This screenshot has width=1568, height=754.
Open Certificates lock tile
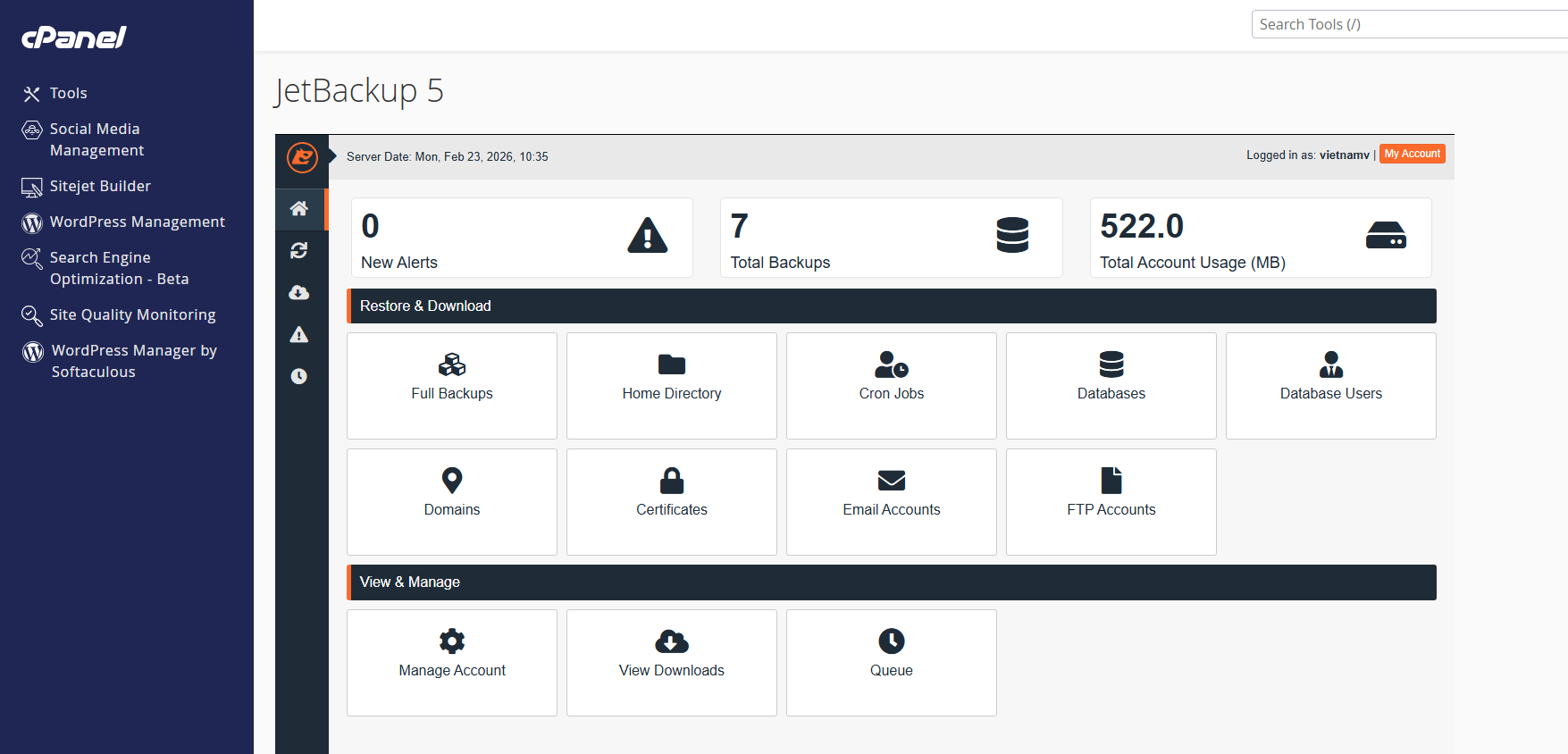tap(672, 502)
